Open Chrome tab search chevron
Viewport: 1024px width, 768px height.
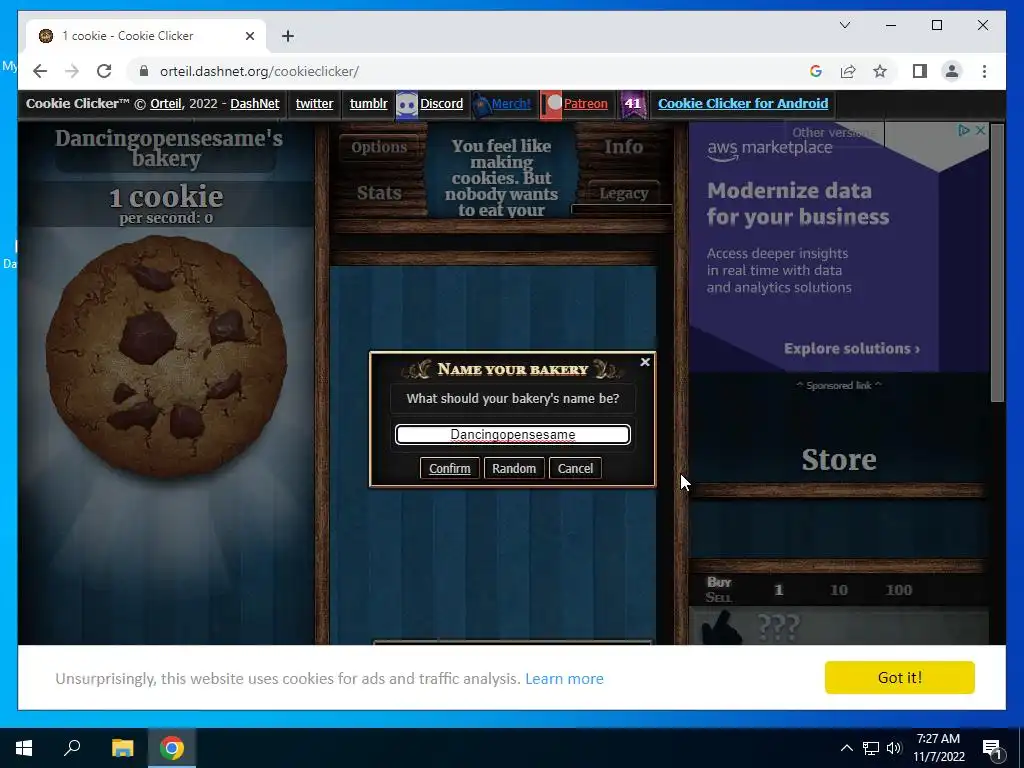tap(844, 25)
